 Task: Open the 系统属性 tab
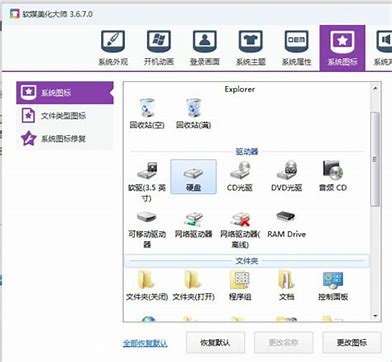296,48
